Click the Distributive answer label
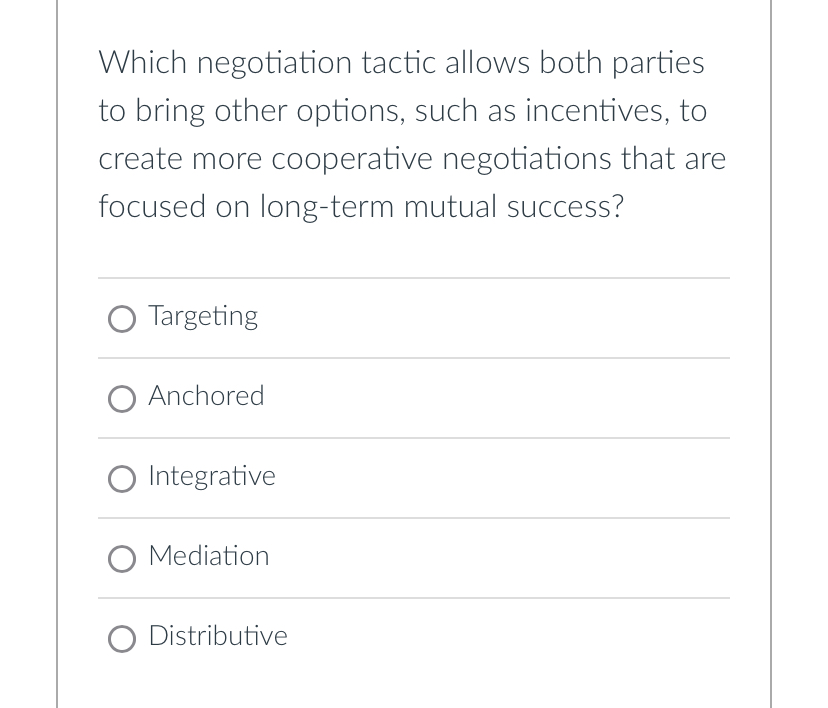 217,636
